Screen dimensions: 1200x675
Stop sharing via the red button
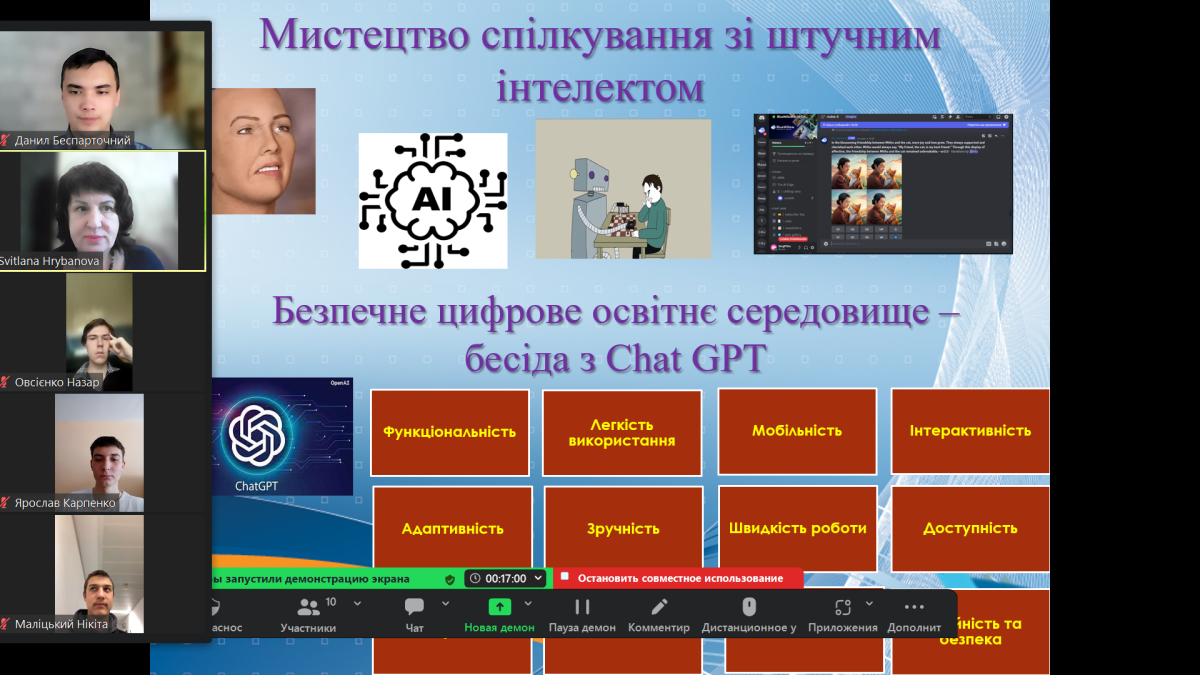678,579
